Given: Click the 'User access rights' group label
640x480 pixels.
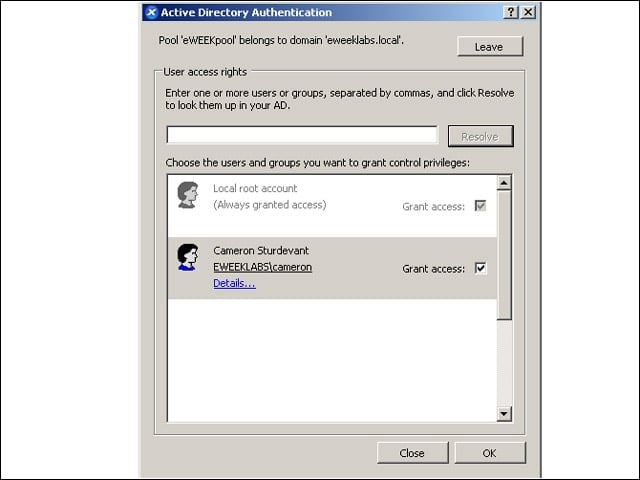Looking at the screenshot, I should (x=205, y=72).
